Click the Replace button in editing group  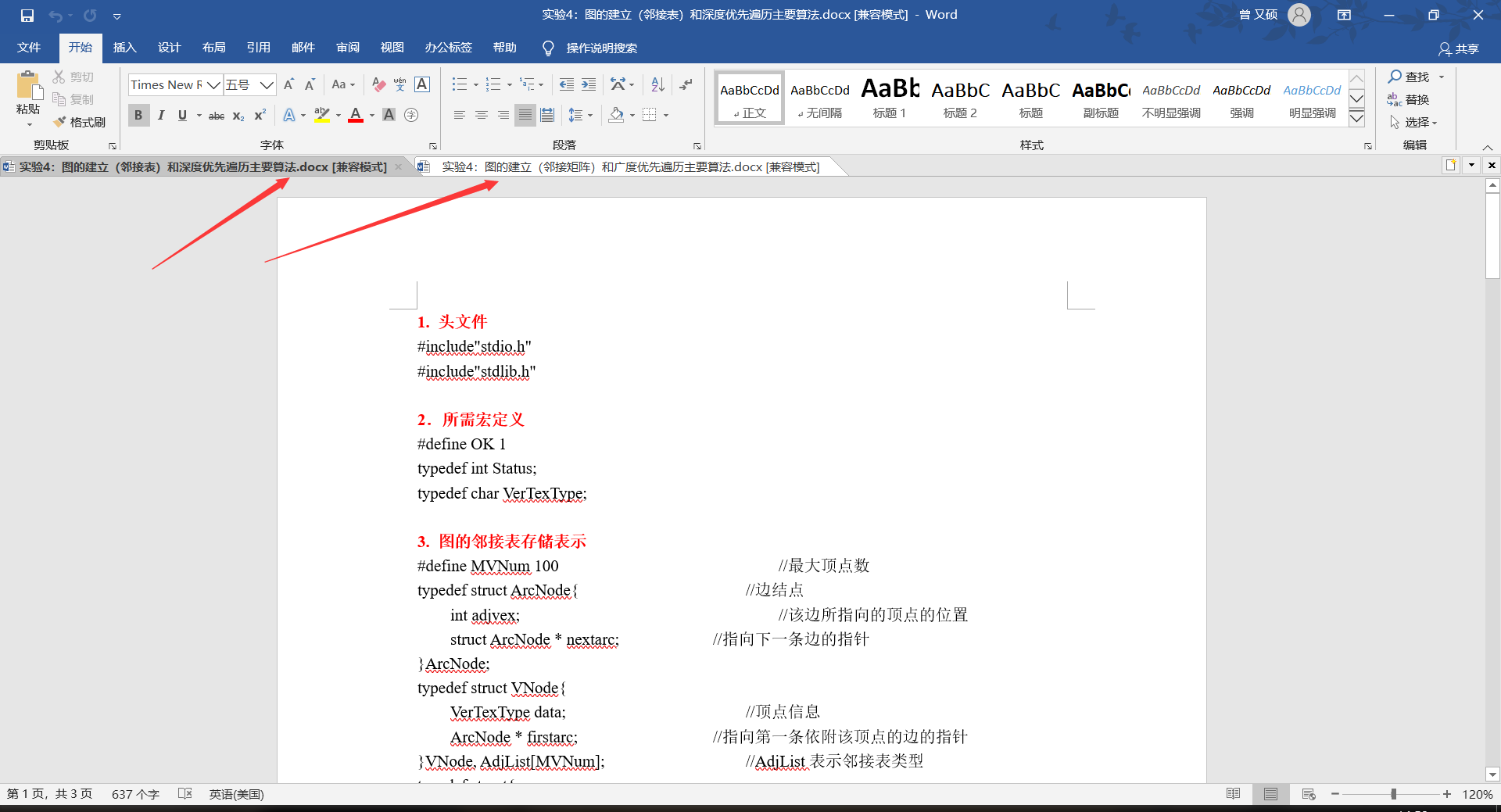click(x=1409, y=99)
